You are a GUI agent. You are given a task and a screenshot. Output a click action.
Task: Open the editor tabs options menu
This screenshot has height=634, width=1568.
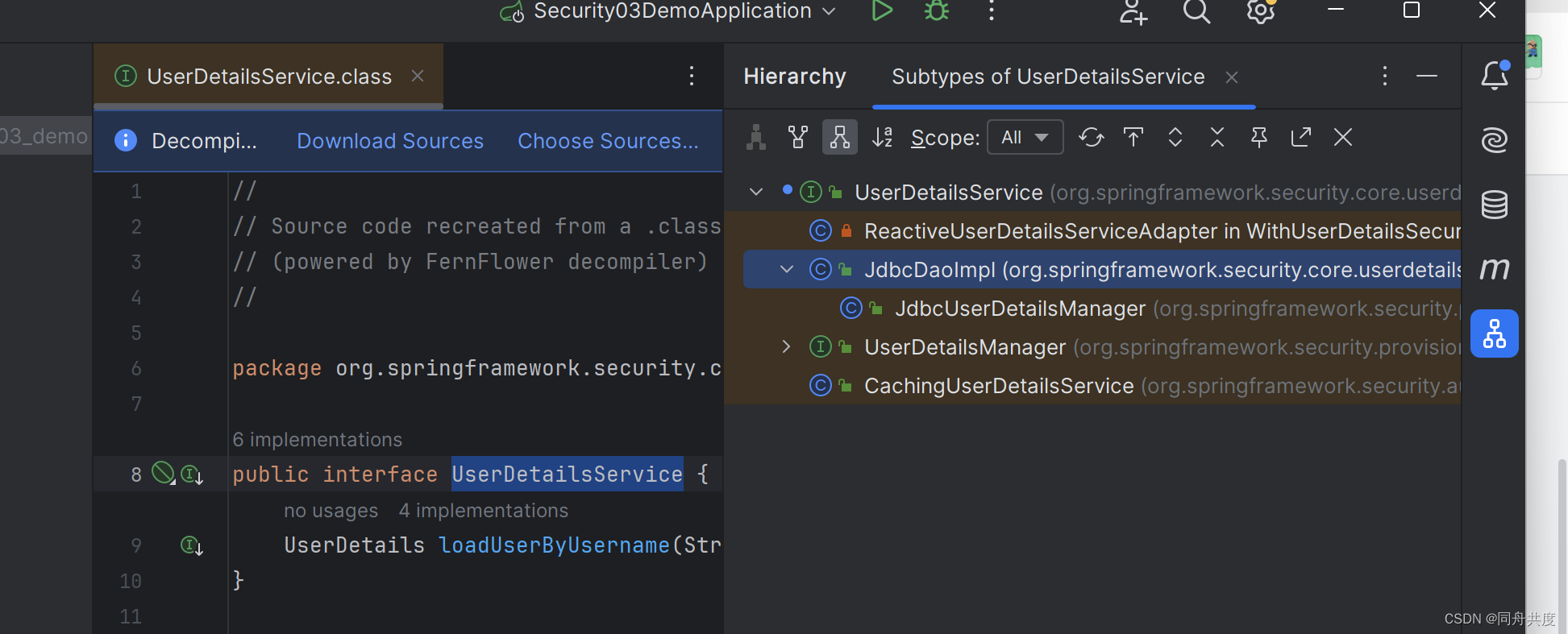[692, 77]
